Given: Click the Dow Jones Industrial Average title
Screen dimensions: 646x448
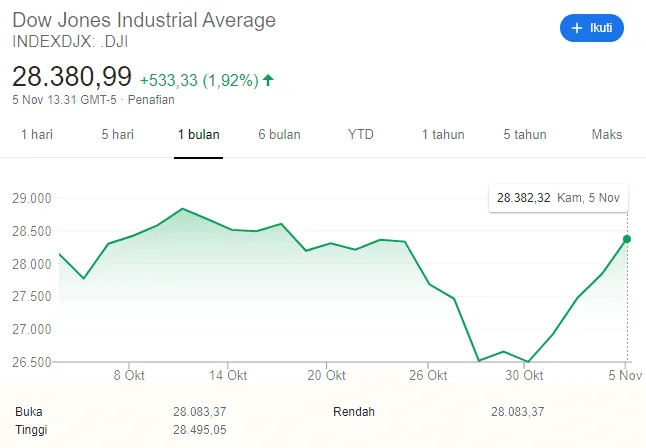Looking at the screenshot, I should (x=144, y=20).
